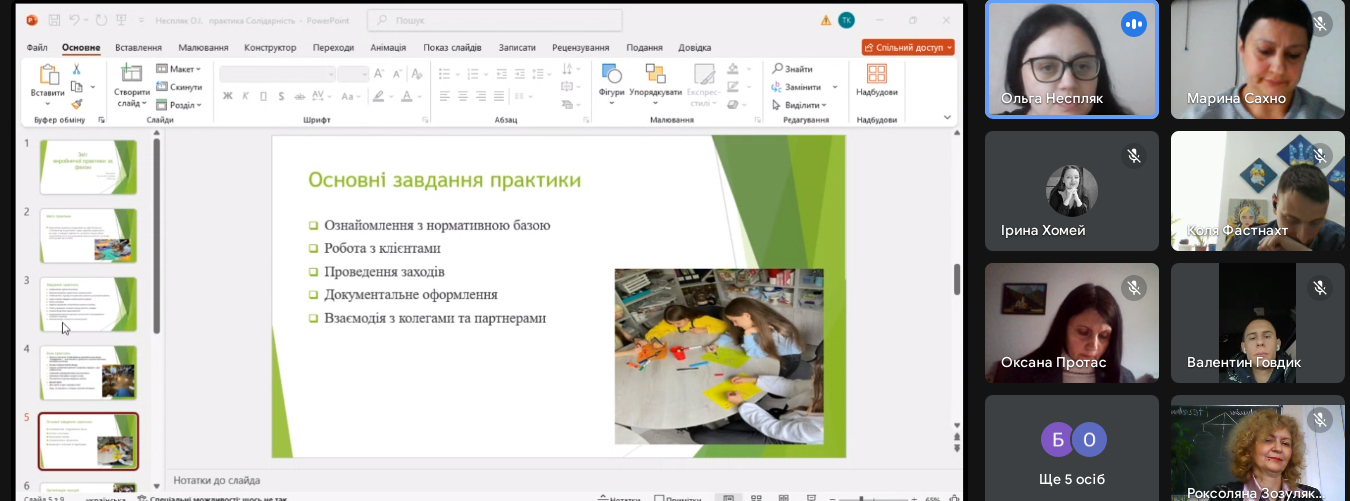The height and width of the screenshot is (501, 1350).
Task: Toggle Примітки comments in the status bar
Action: (x=677, y=498)
